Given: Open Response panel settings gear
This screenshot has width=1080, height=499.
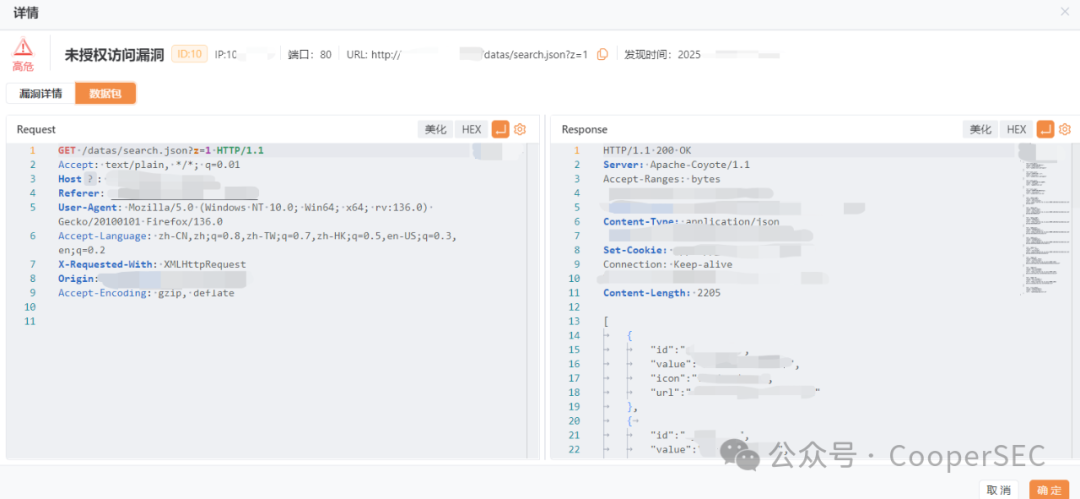Looking at the screenshot, I should (1065, 129).
